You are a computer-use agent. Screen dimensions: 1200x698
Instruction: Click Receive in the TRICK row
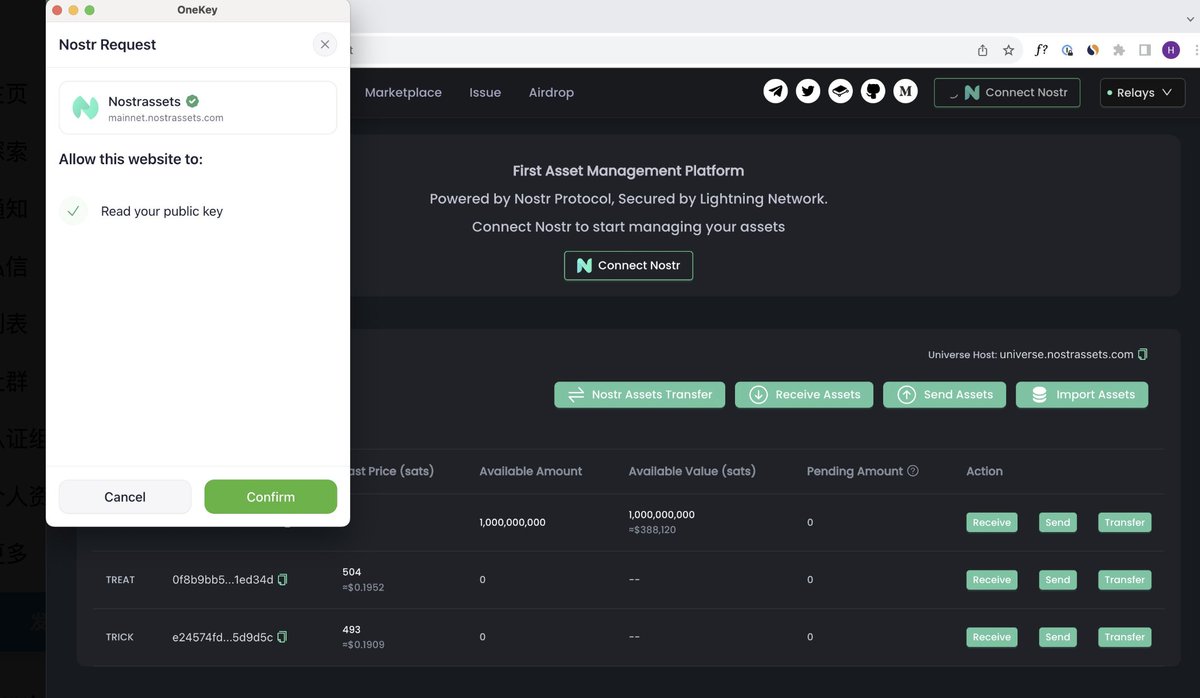tap(992, 637)
